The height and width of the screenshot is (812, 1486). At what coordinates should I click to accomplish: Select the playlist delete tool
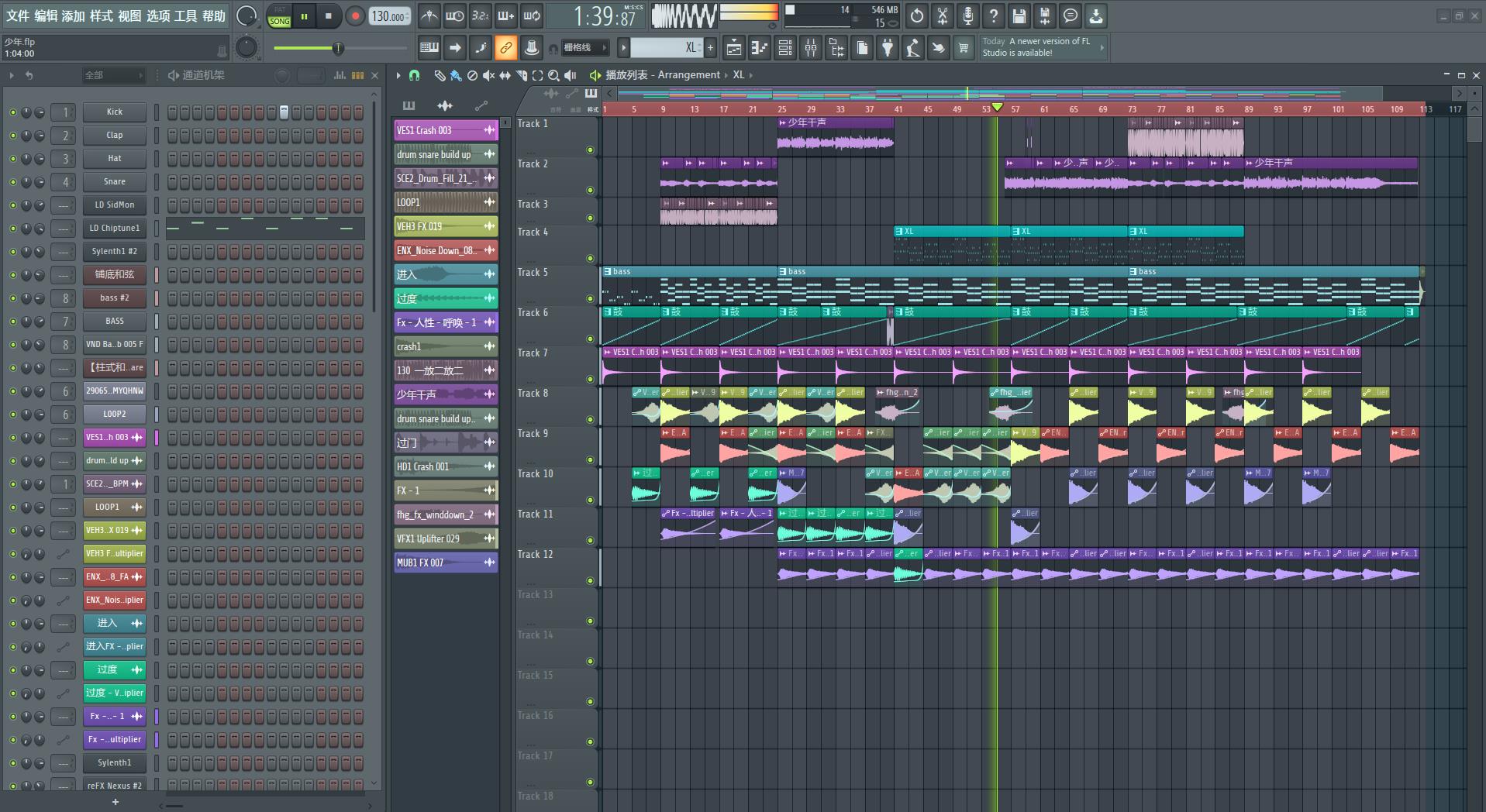(472, 75)
